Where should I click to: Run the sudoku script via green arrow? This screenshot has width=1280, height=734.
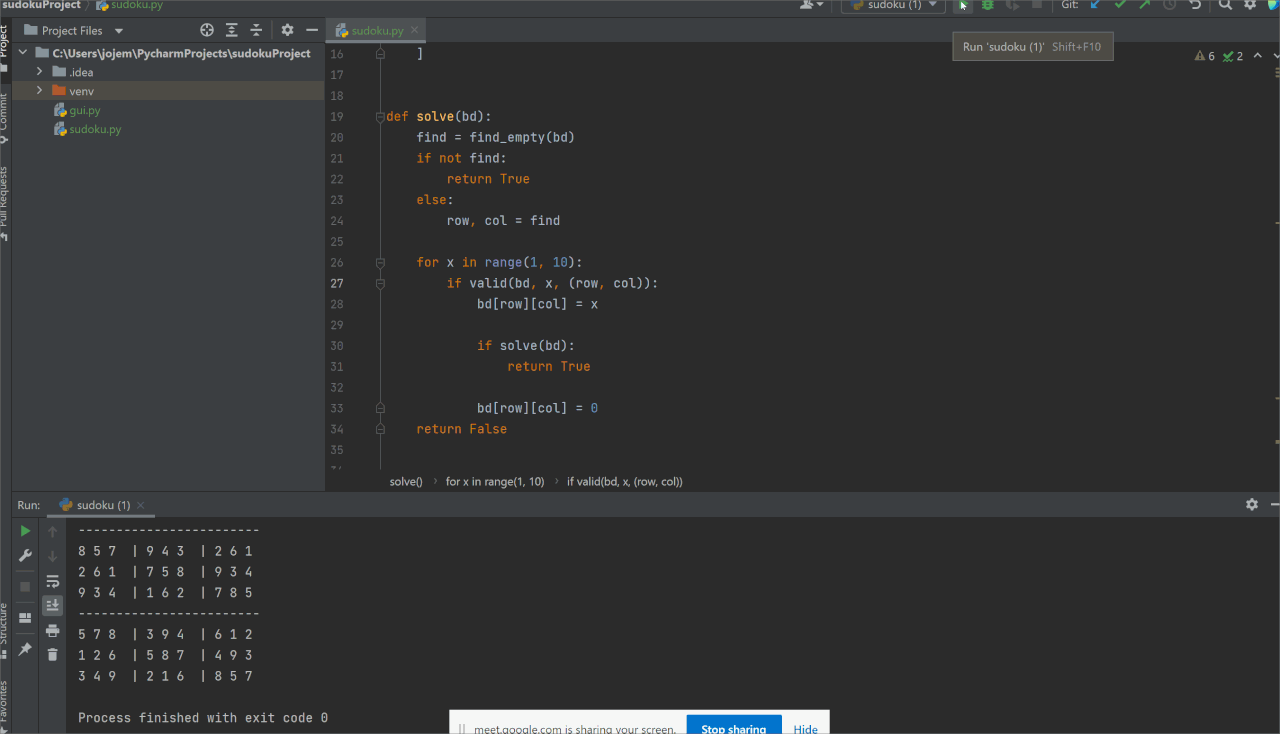pyautogui.click(x=963, y=6)
